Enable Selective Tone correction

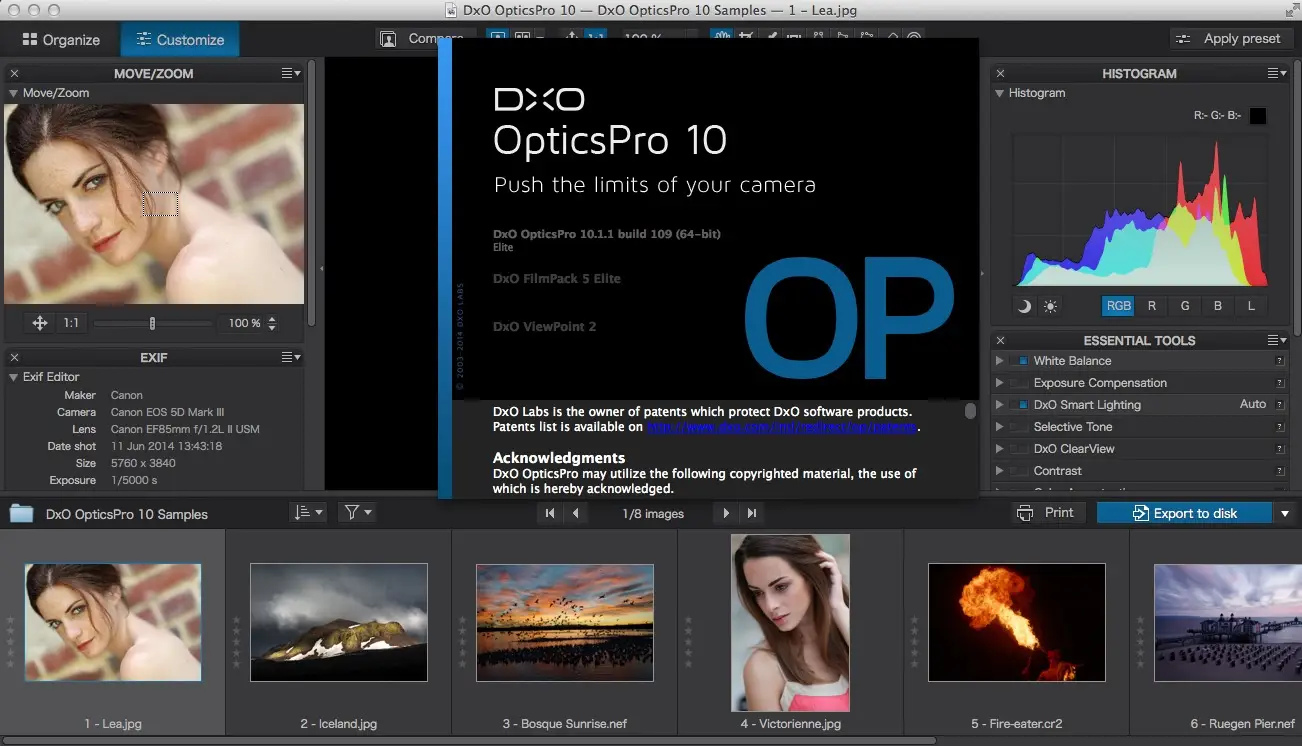tap(1019, 427)
